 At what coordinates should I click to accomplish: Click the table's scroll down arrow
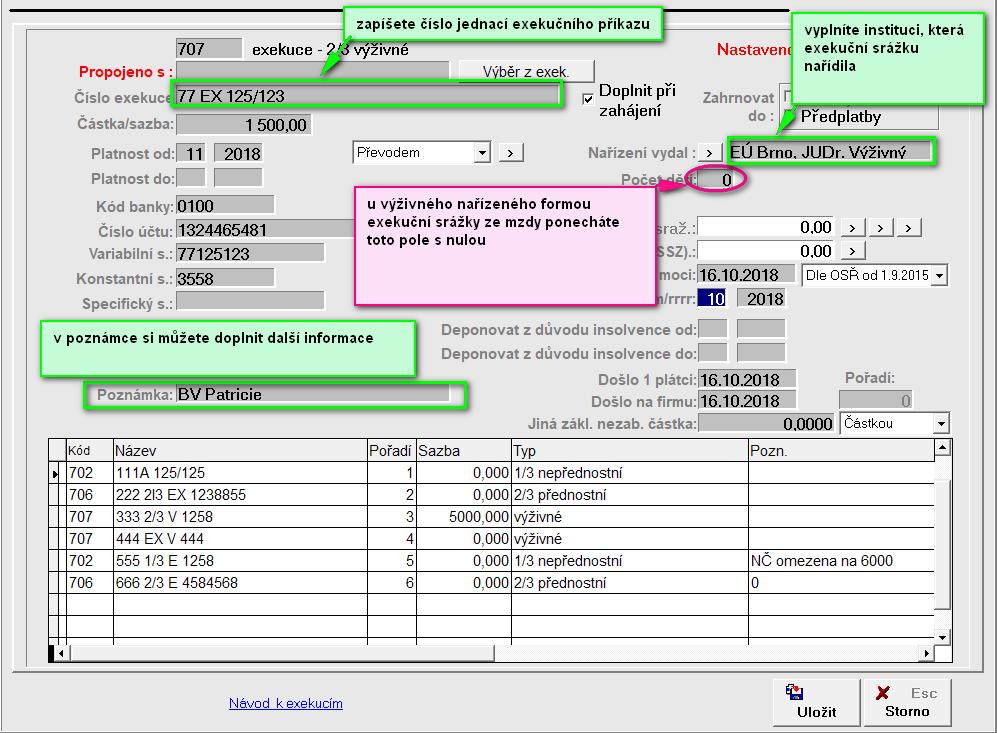coord(942,637)
